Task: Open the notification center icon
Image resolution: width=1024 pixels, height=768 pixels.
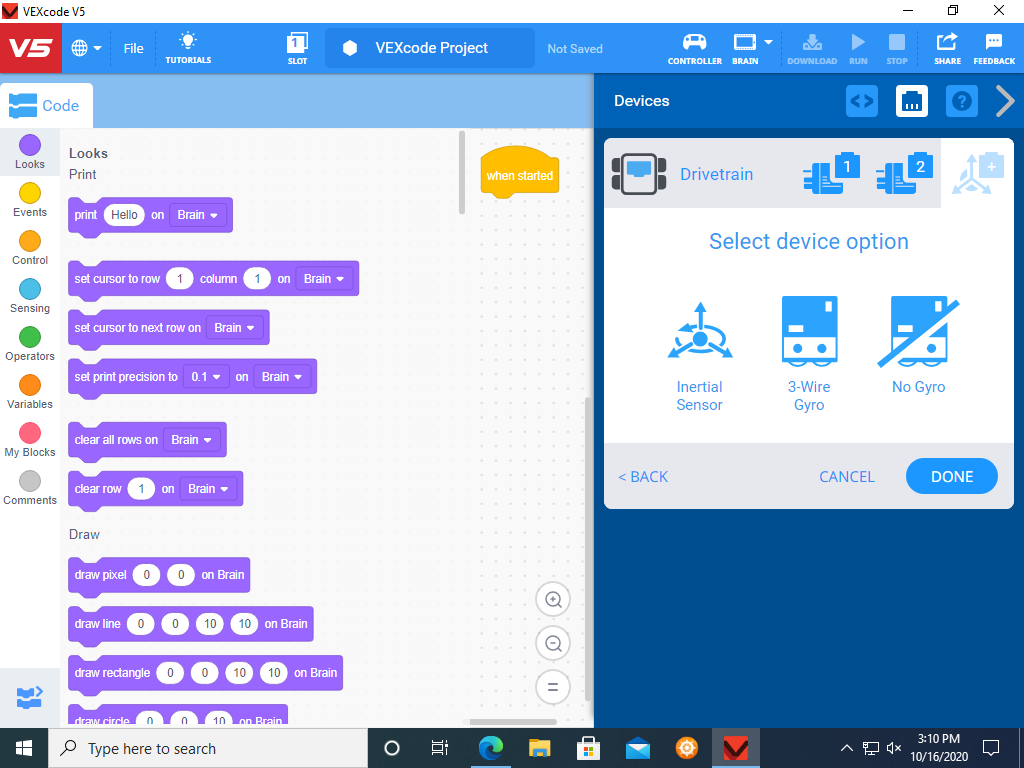Action: pyautogui.click(x=991, y=748)
